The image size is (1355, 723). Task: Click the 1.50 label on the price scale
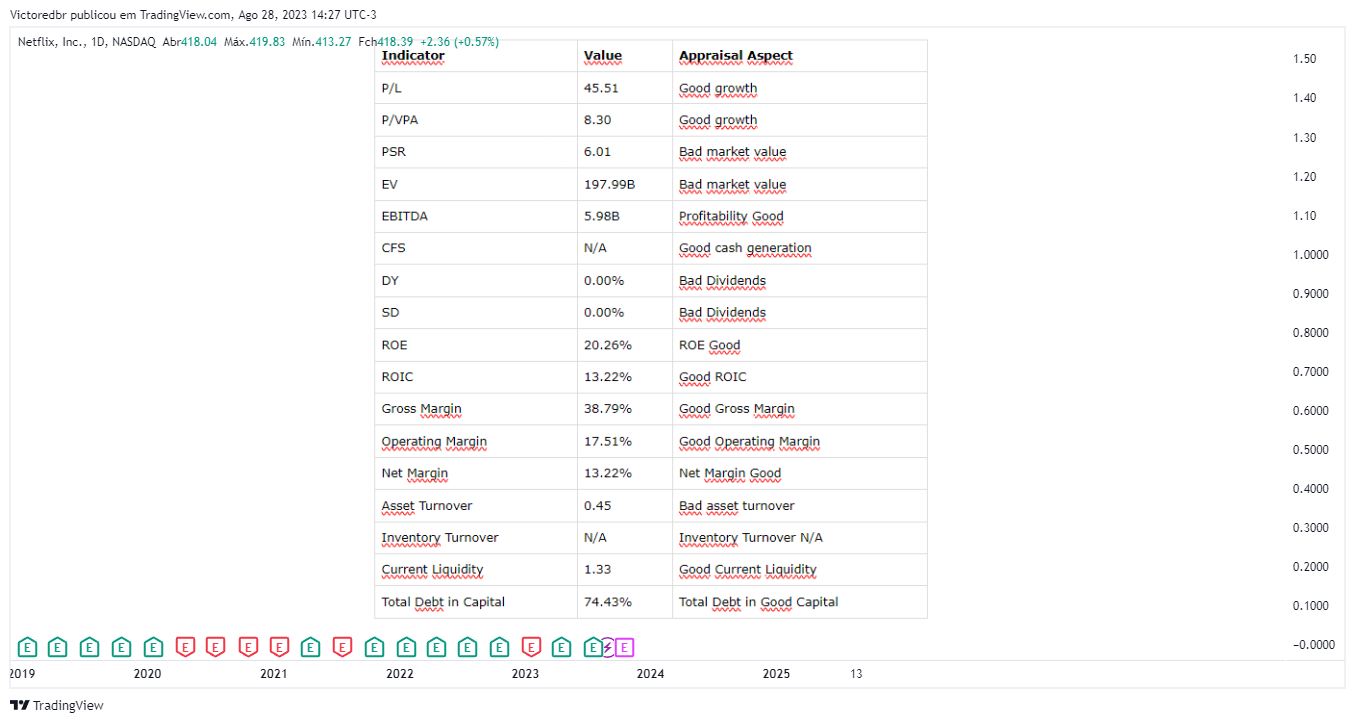(x=1304, y=59)
